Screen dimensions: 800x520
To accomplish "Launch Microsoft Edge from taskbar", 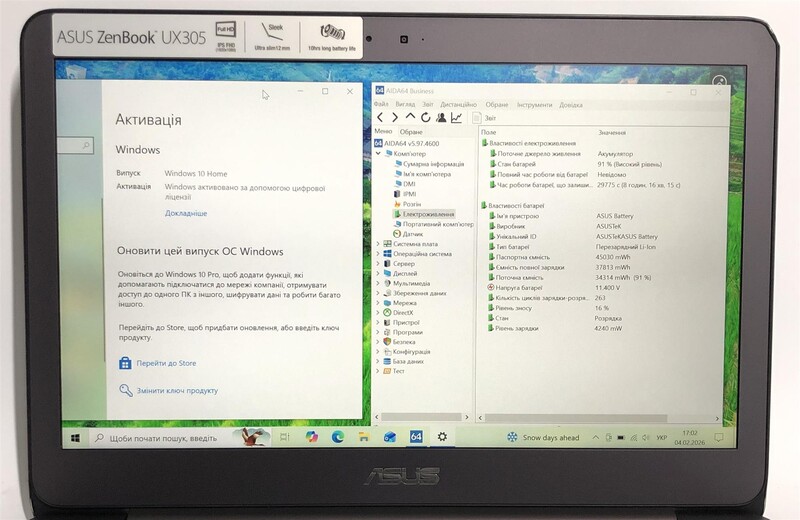I will (x=337, y=437).
